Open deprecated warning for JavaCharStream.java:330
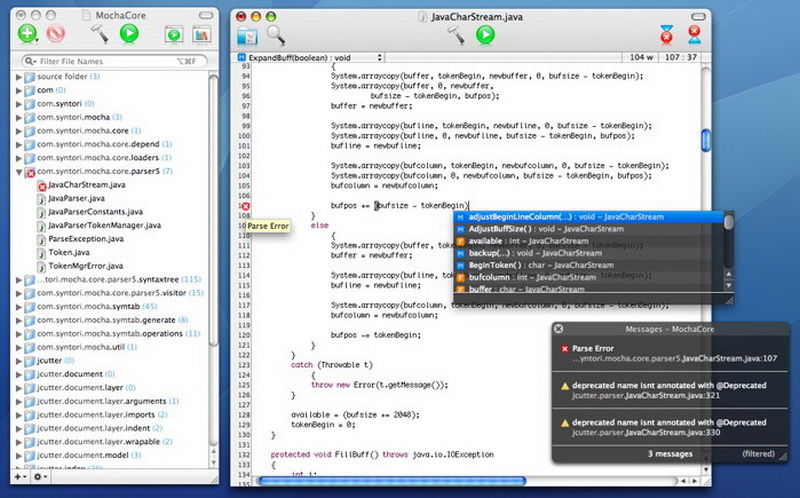The width and height of the screenshot is (800, 498). click(x=670, y=428)
